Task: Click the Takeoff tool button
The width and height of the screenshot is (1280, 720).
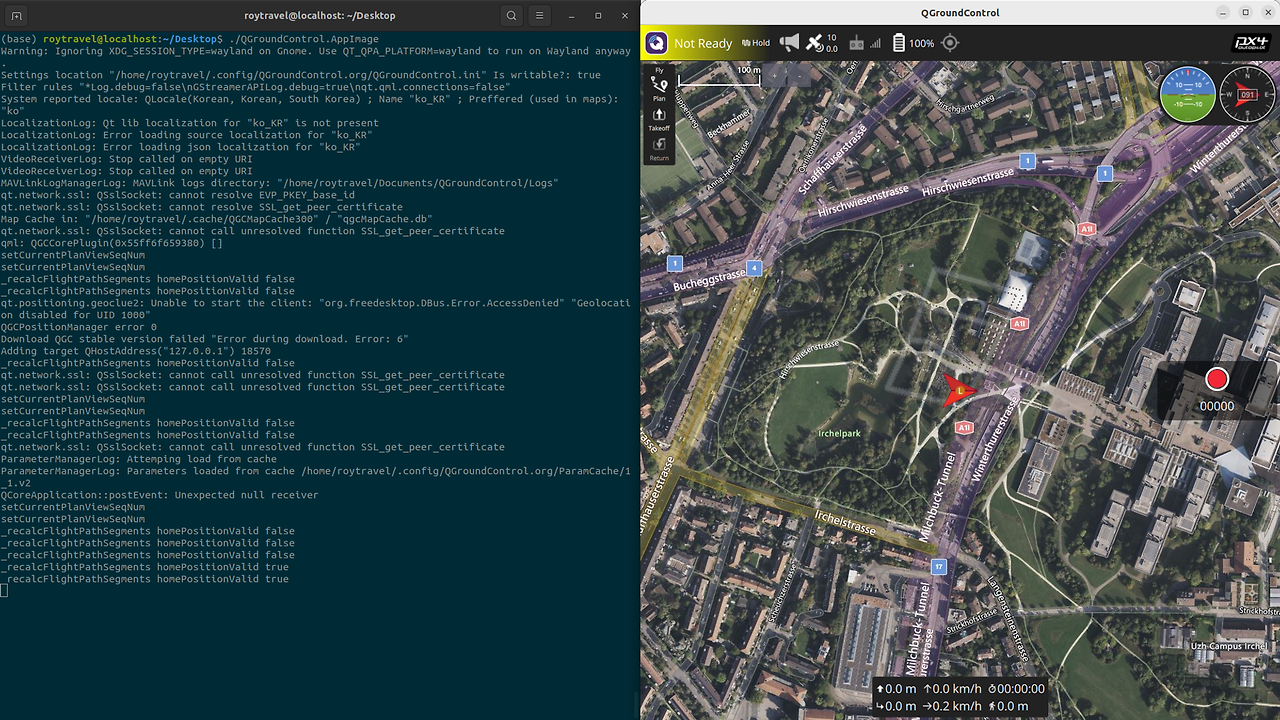Action: [659, 119]
